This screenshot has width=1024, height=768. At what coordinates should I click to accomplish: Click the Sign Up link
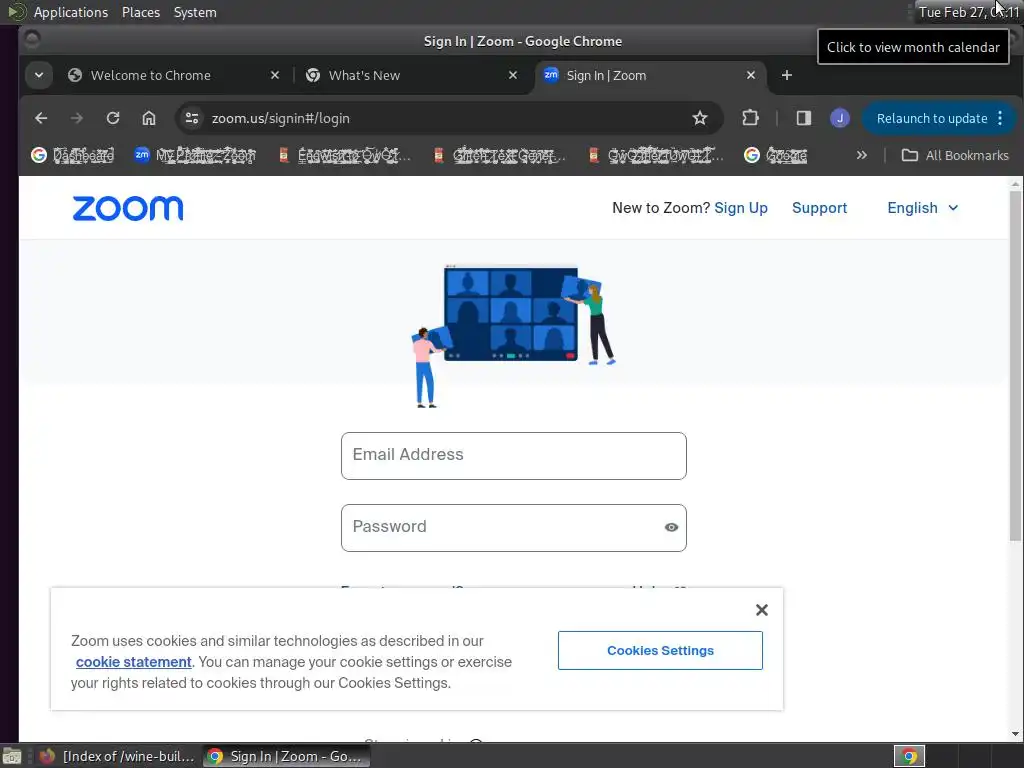(741, 208)
